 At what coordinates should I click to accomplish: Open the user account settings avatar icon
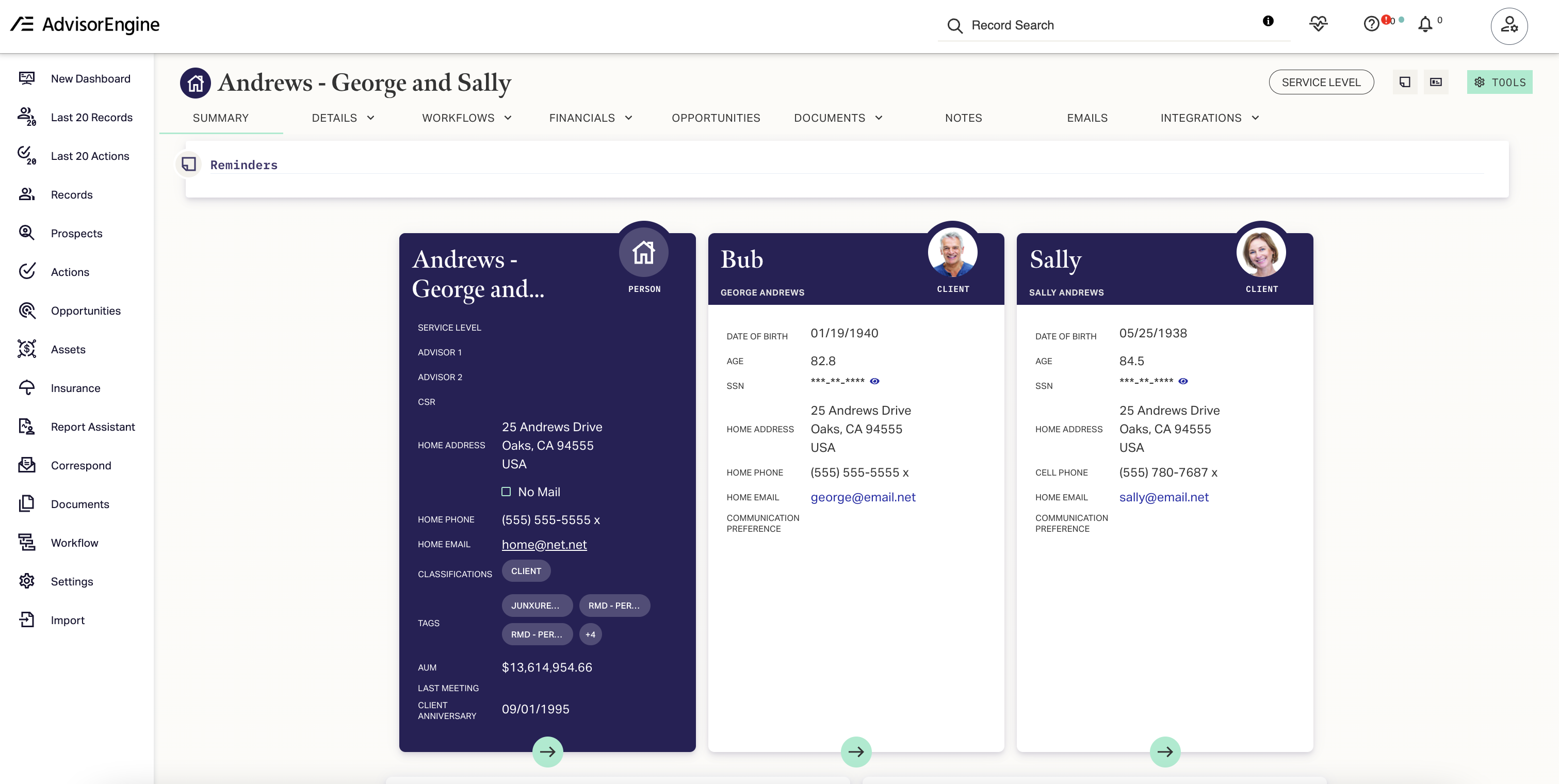tap(1509, 25)
